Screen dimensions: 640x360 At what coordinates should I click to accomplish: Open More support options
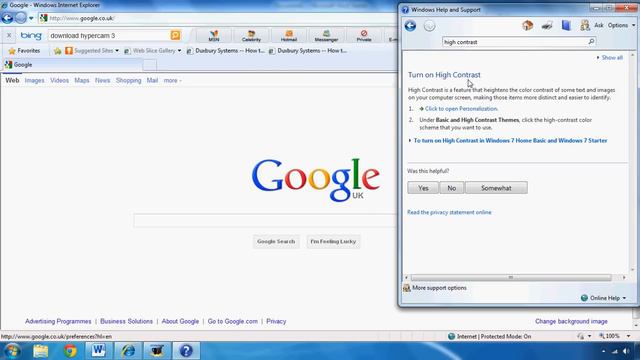[435, 288]
